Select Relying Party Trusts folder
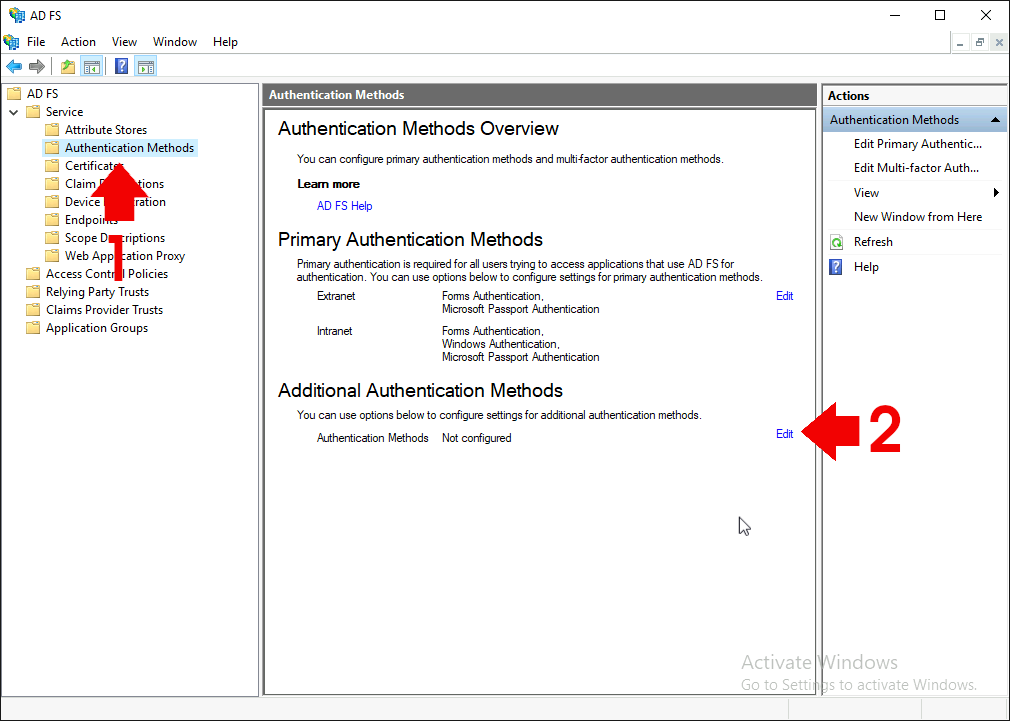The image size is (1010, 721). 97,292
